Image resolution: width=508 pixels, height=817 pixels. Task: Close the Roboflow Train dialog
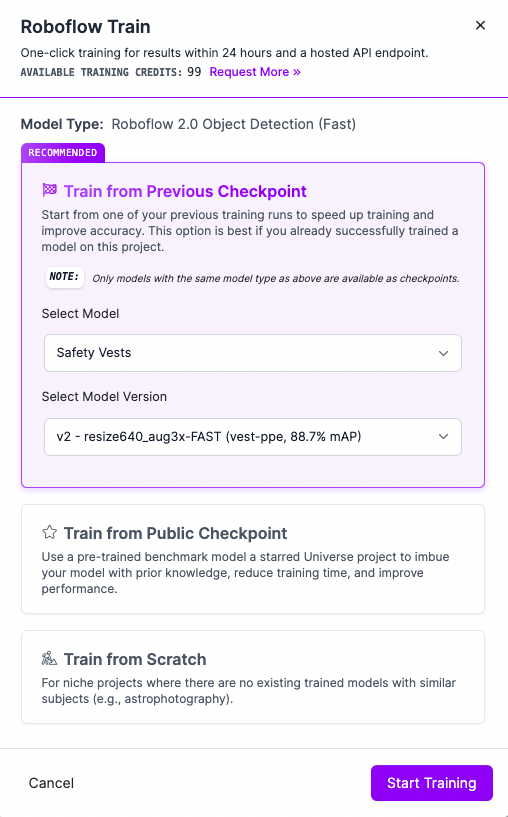(480, 26)
